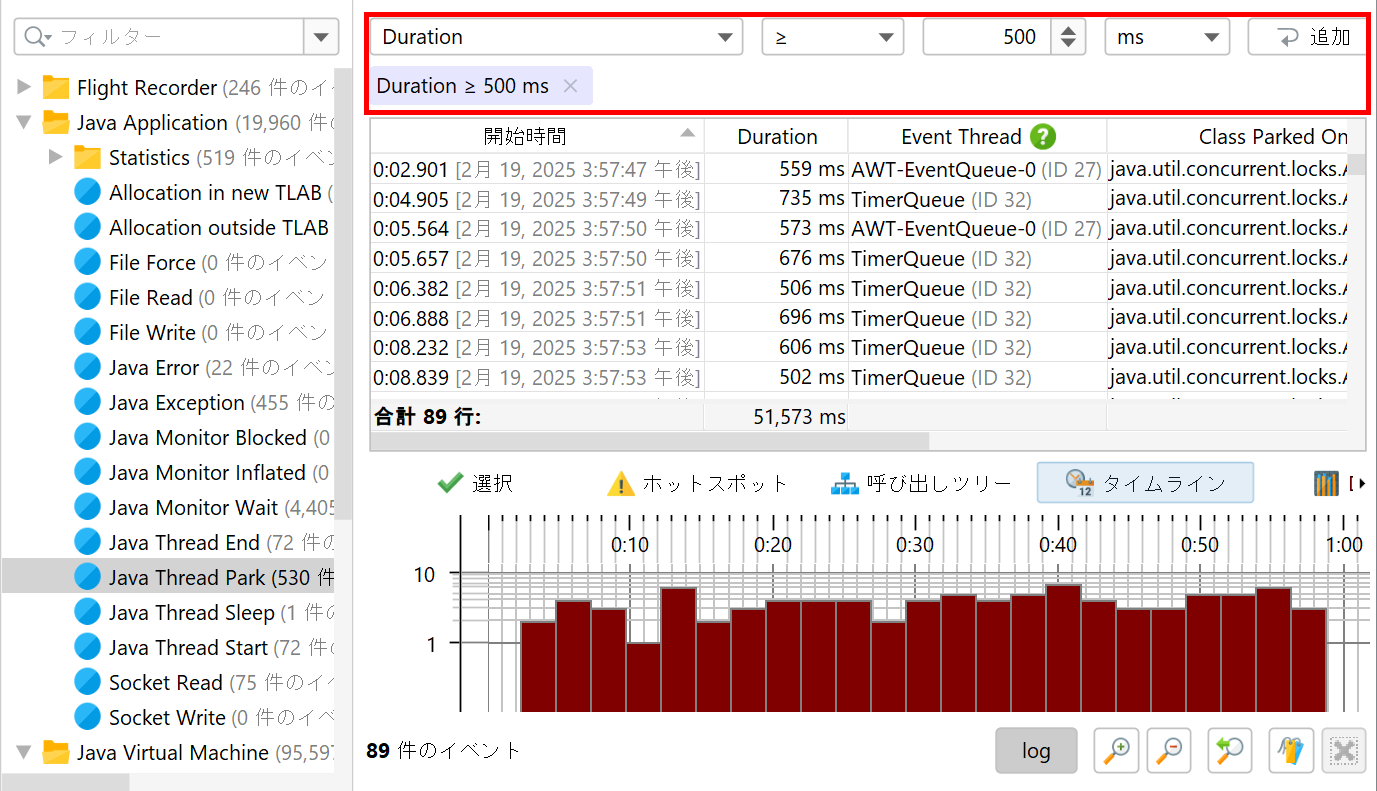The width and height of the screenshot is (1377, 791).
Task: Switch to the 選択 tab
Action: pos(476,484)
